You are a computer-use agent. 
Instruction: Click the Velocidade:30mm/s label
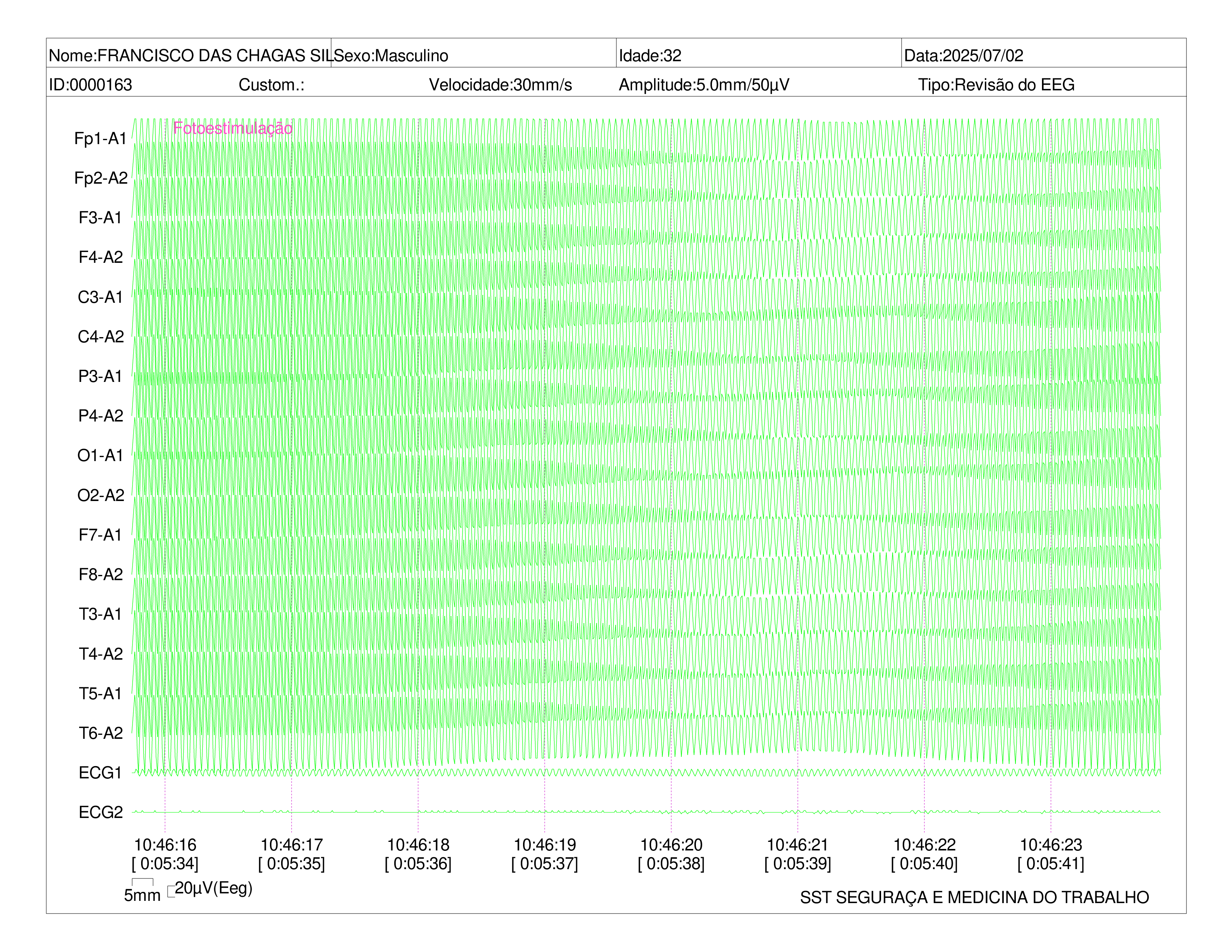pyautogui.click(x=500, y=85)
